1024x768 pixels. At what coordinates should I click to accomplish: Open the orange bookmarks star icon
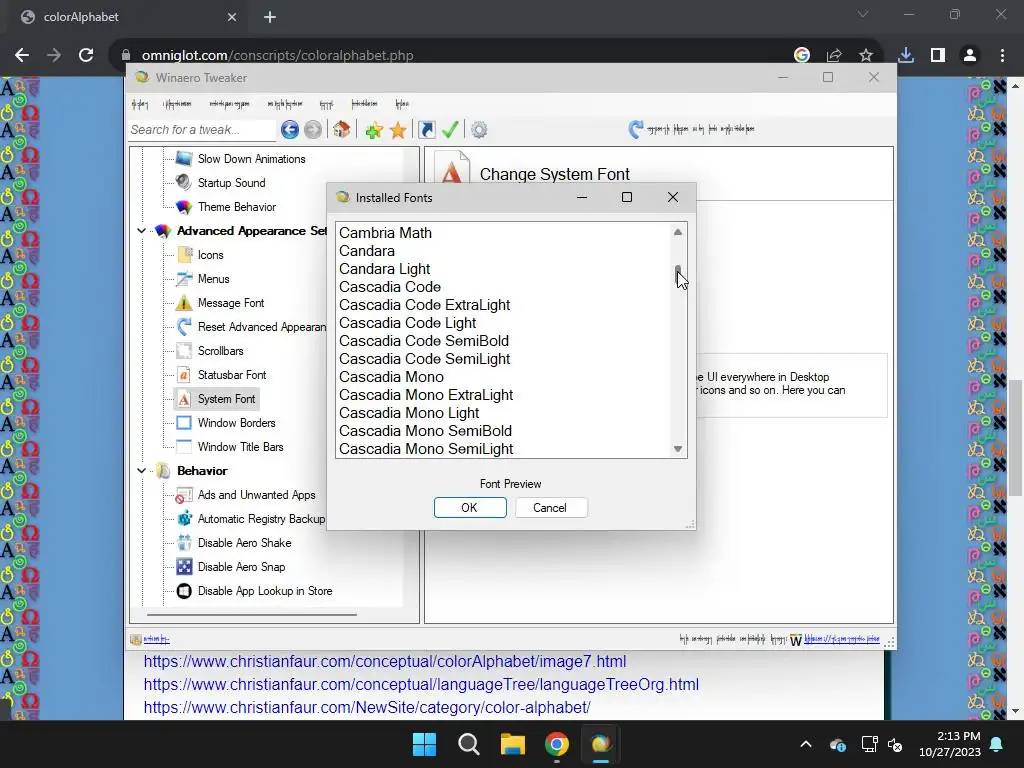[398, 130]
